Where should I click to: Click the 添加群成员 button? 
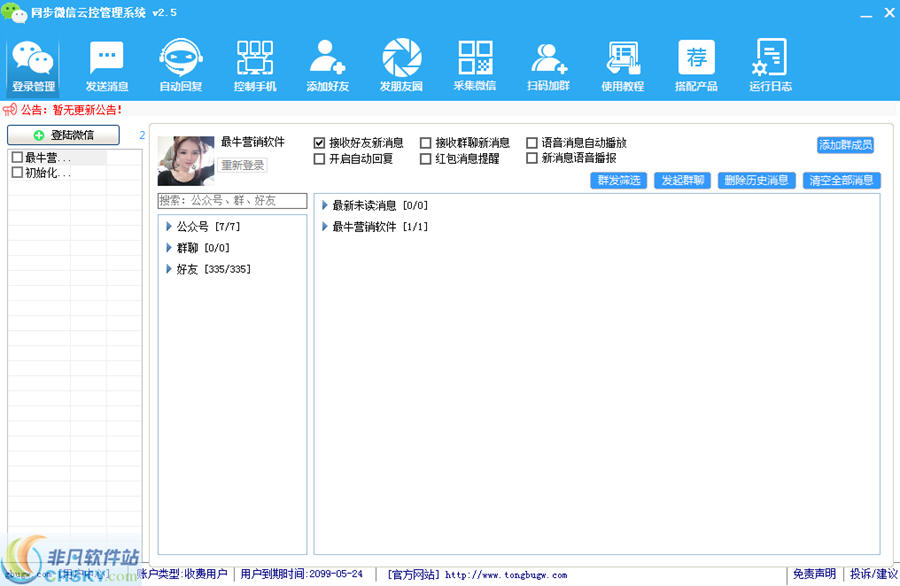point(845,145)
